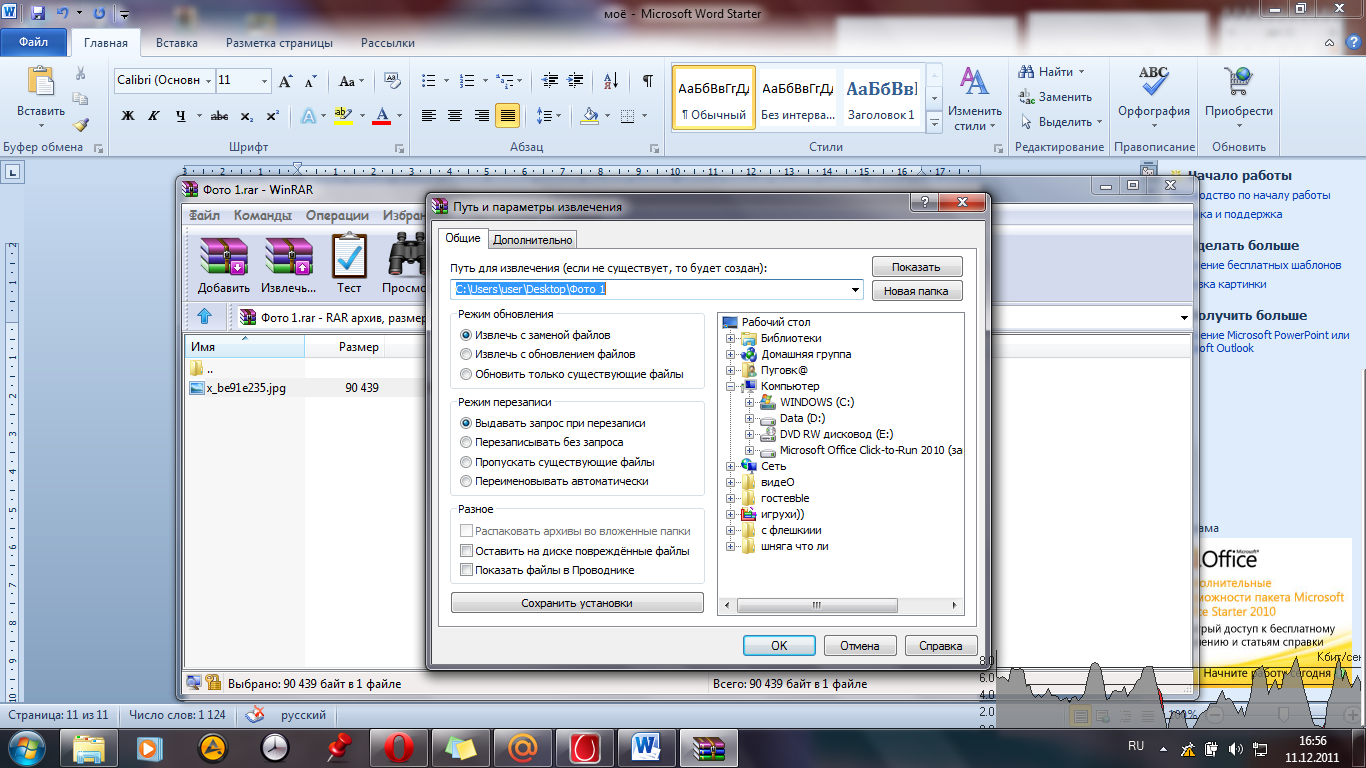Open the Рассылки ribbon tab
Image resolution: width=1366 pixels, height=768 pixels.
(388, 43)
